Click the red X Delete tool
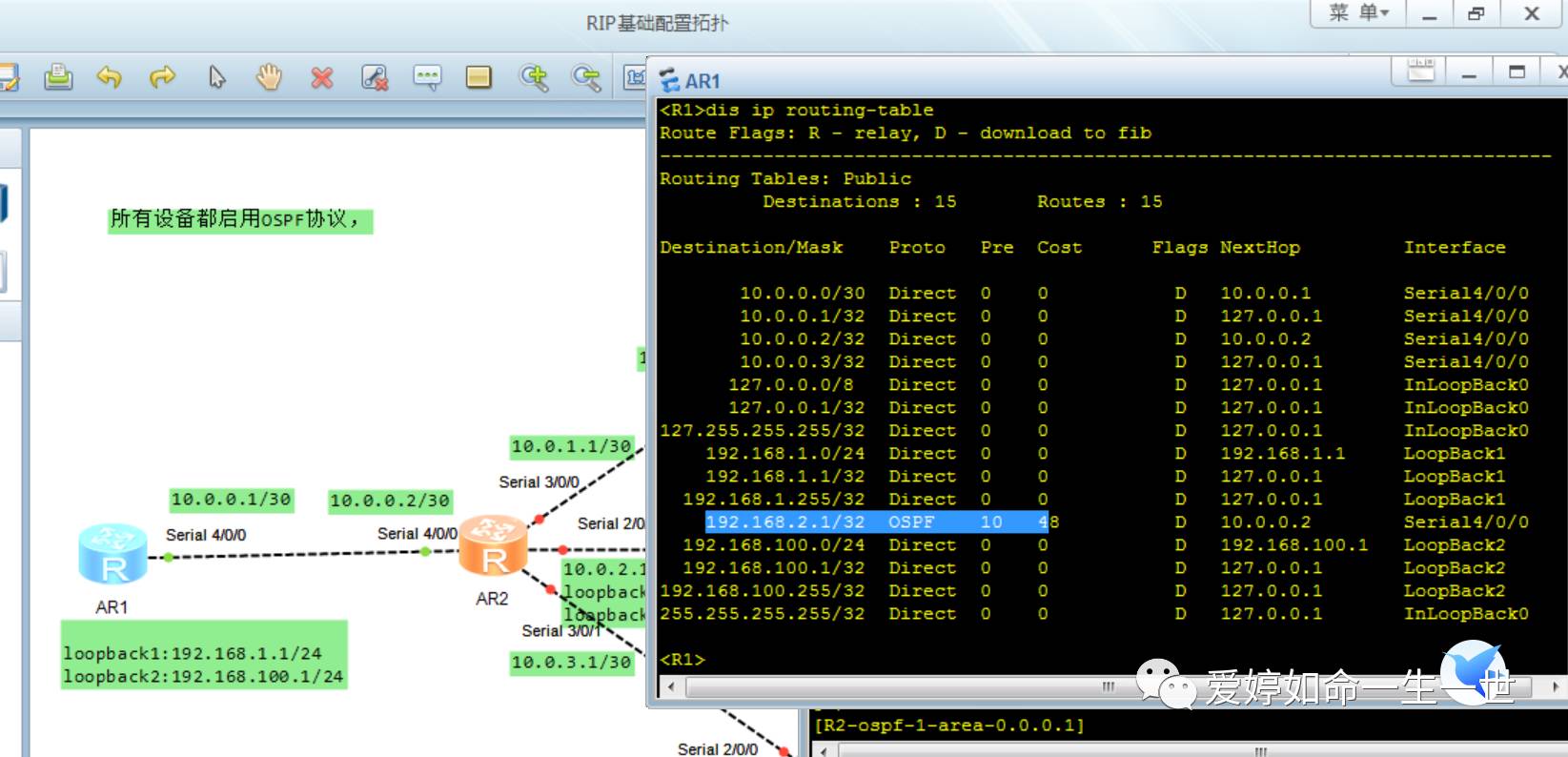Screen dimensions: 1568x757 point(322,77)
